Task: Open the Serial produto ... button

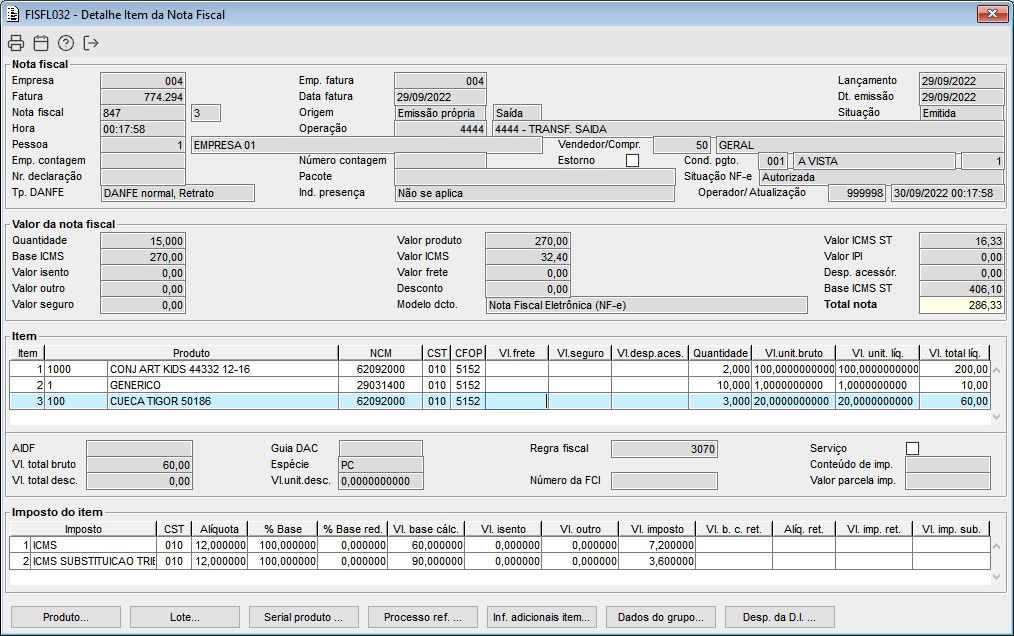Action: click(304, 617)
